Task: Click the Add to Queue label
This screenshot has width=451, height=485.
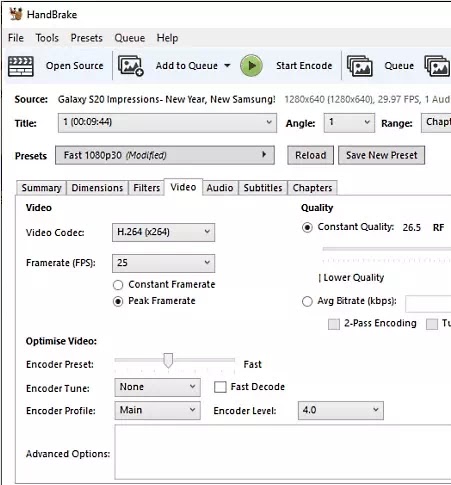Action: (x=187, y=66)
